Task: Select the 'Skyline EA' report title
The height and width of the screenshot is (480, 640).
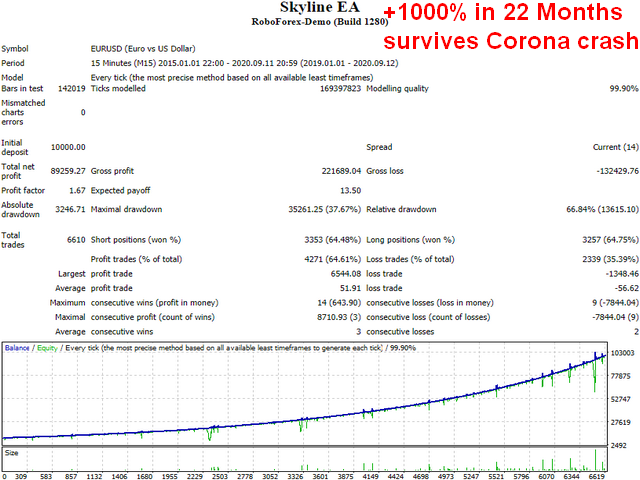Action: (x=320, y=7)
